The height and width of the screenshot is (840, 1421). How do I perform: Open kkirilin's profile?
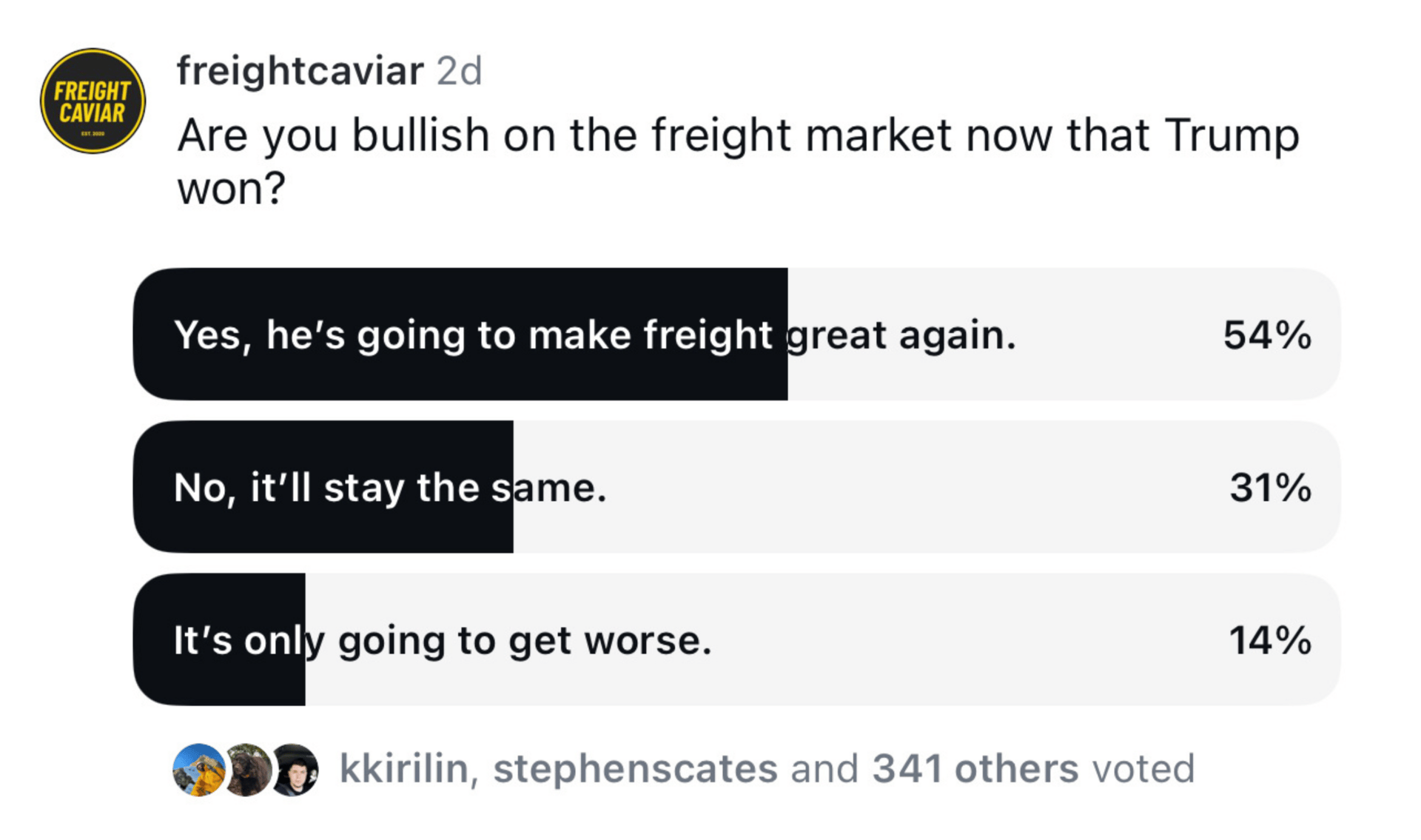tap(404, 768)
